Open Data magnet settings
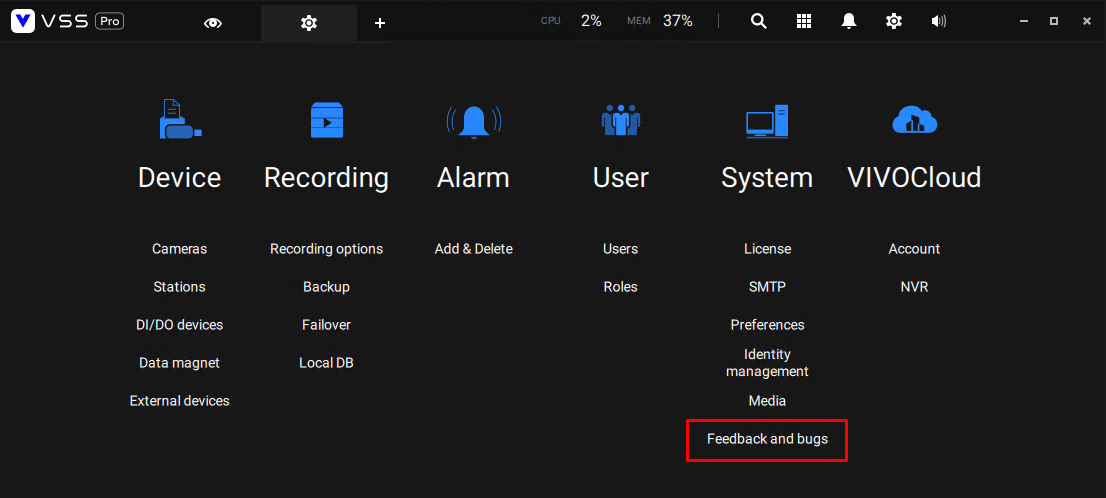 [179, 363]
